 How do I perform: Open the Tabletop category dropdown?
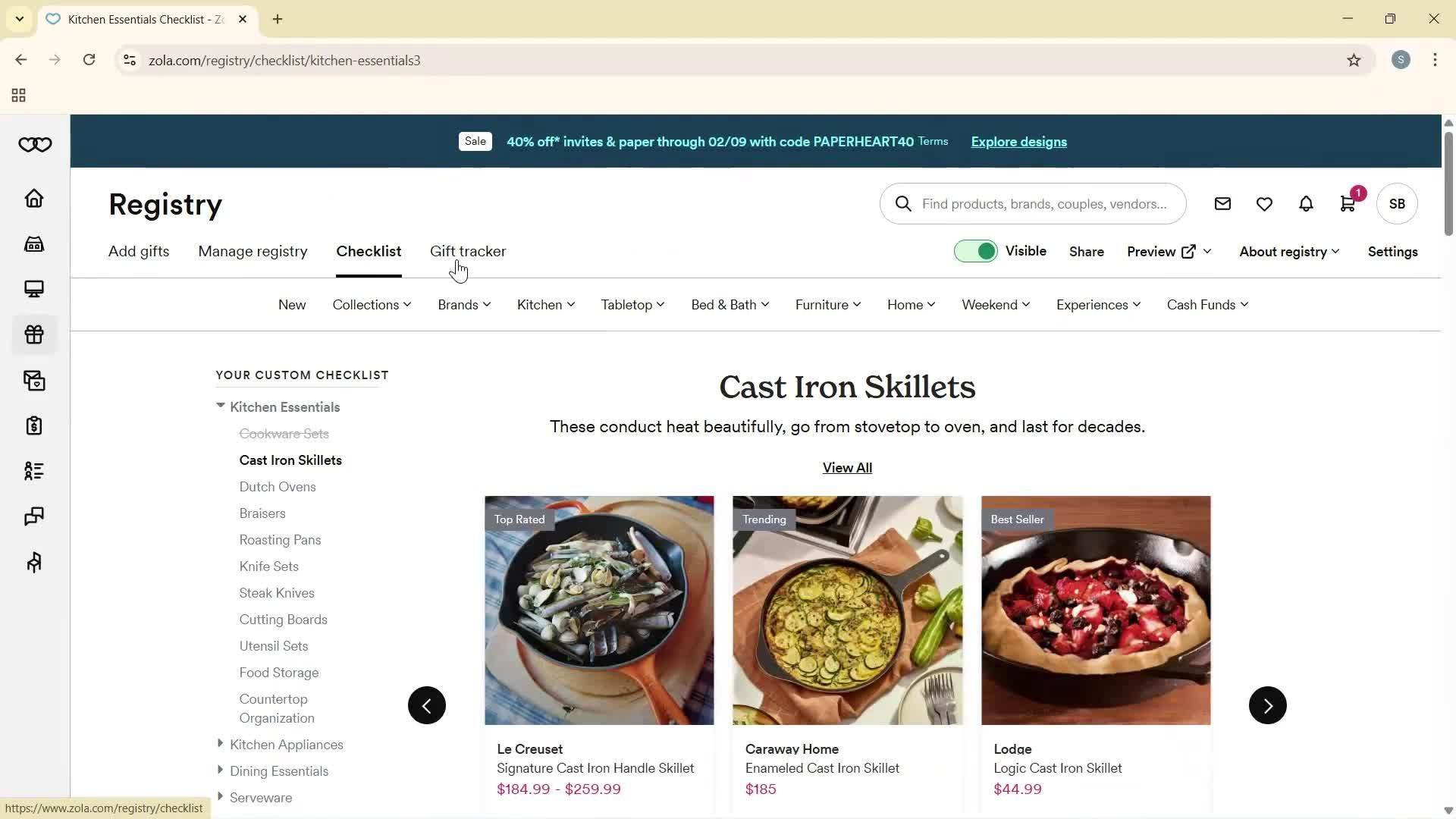coord(632,304)
